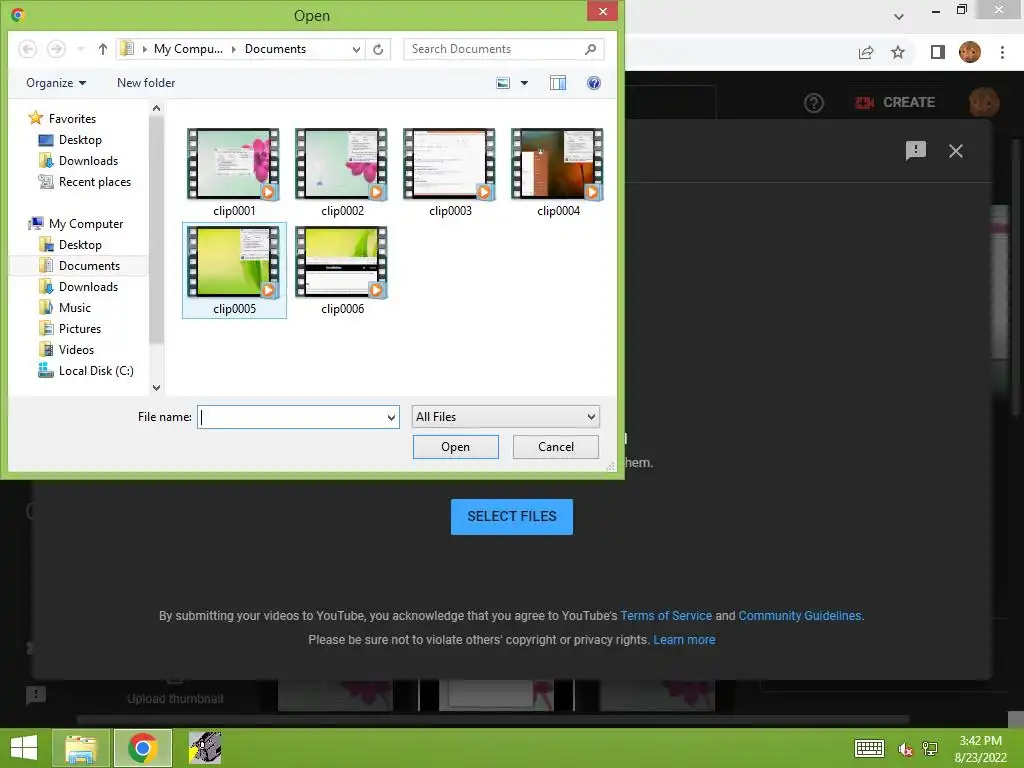1024x768 pixels.
Task: Close the YouTube upload dialog X
Action: 955,151
